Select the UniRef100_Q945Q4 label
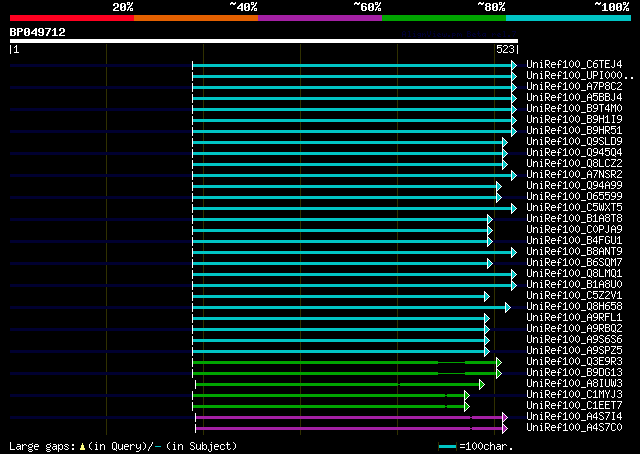This screenshot has height=454, width=640. 574,153
